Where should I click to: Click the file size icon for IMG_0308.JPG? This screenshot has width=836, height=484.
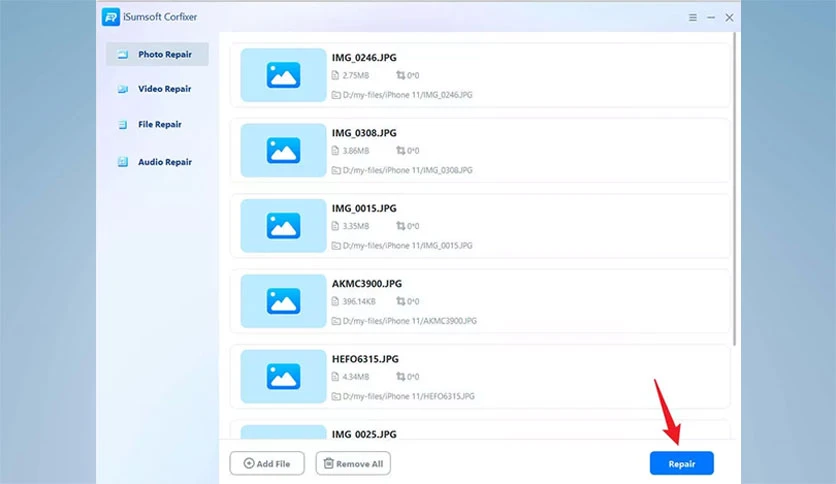tap(335, 150)
